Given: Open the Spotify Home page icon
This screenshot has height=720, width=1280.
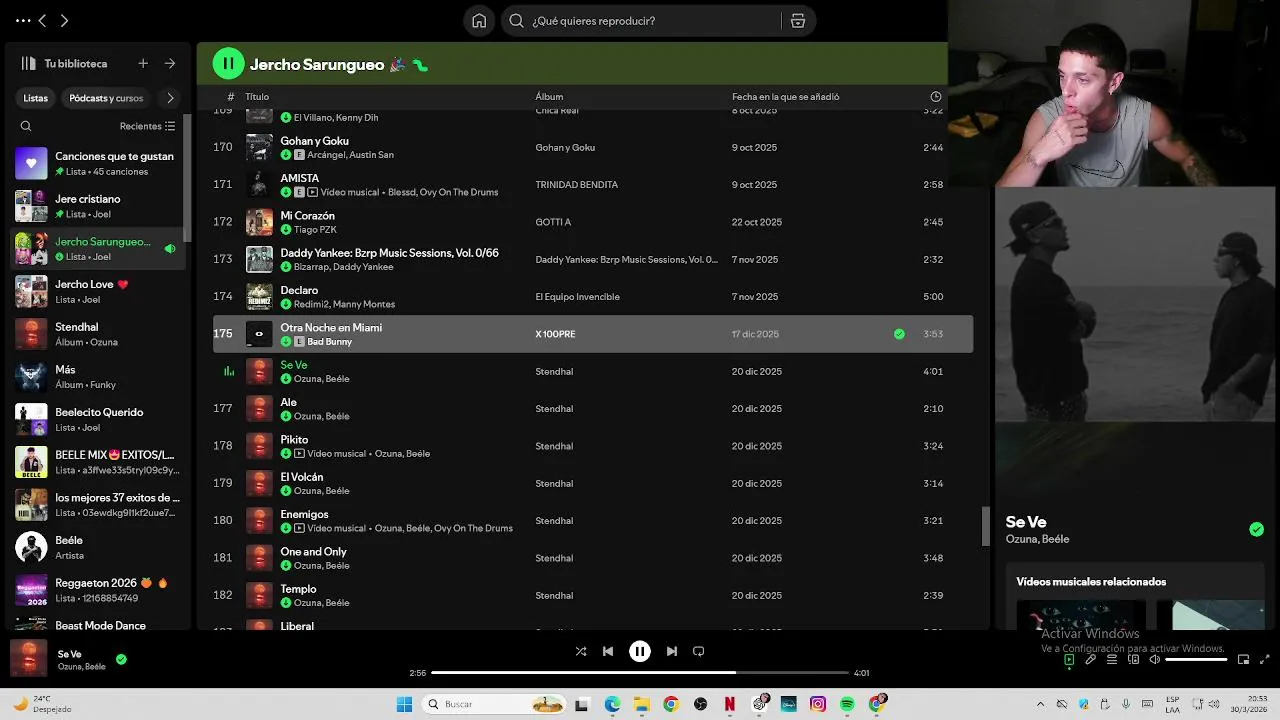Looking at the screenshot, I should pyautogui.click(x=479, y=21).
